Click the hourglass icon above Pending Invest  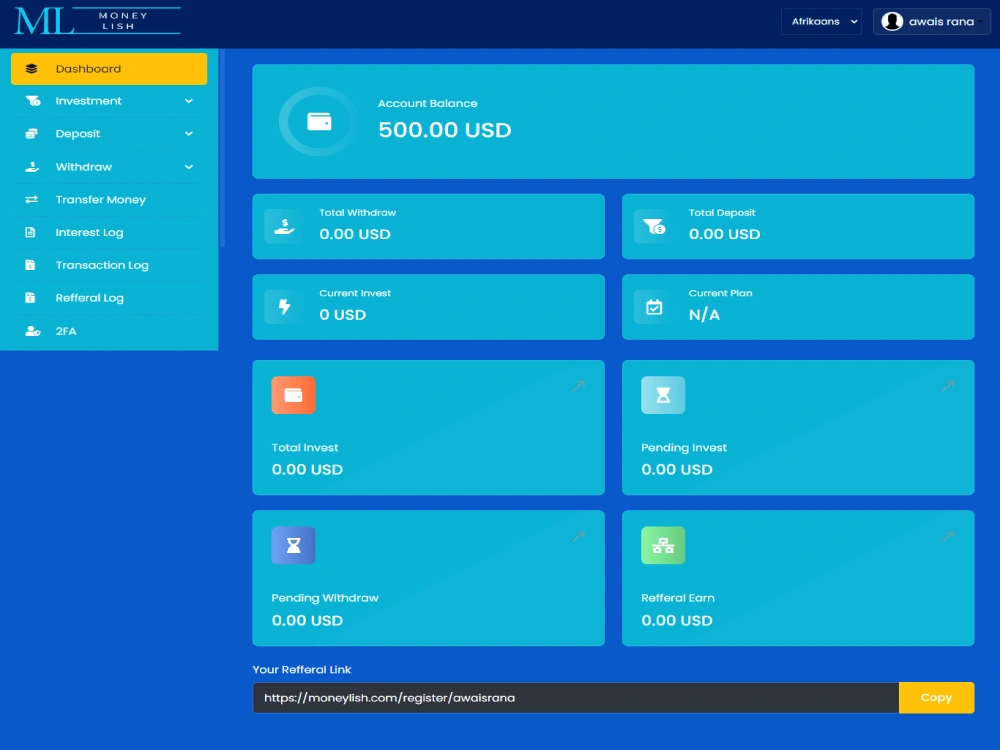[663, 395]
